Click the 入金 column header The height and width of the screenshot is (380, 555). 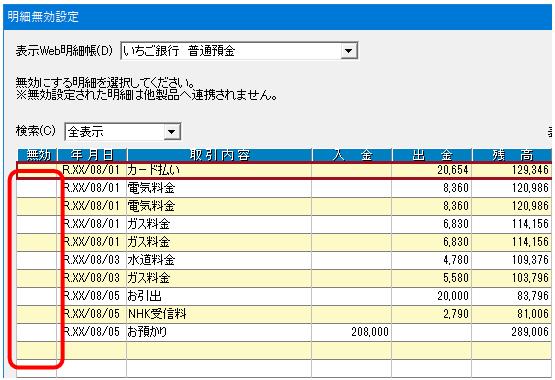(352, 155)
